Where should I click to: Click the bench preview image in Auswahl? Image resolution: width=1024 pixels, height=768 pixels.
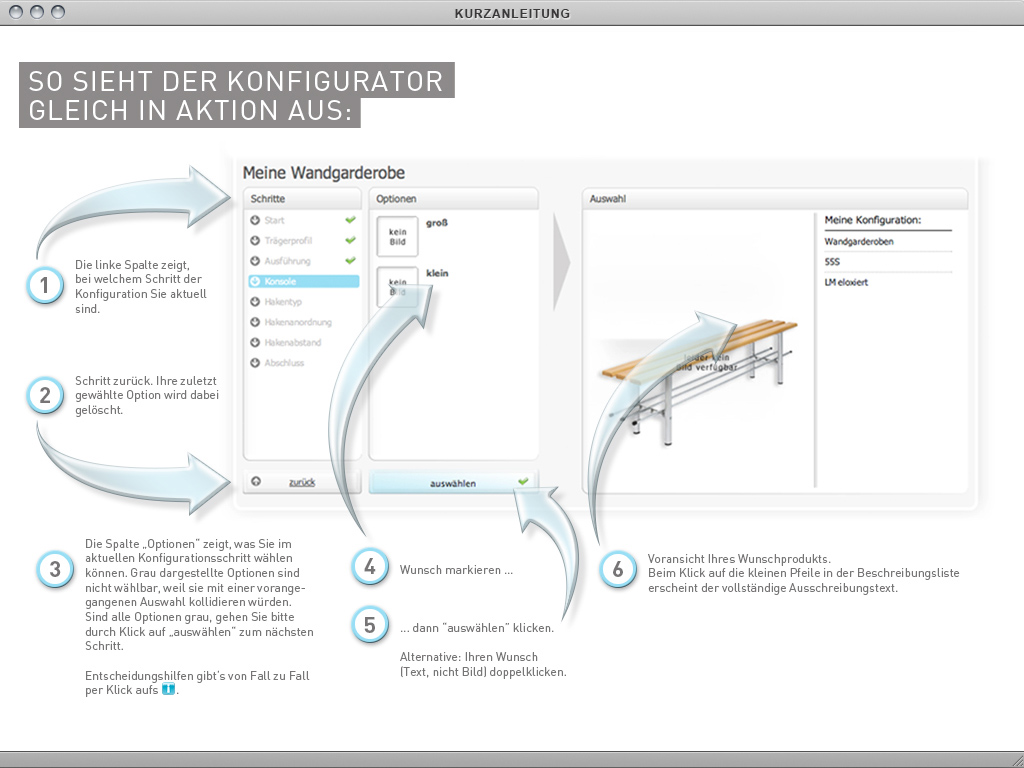699,381
